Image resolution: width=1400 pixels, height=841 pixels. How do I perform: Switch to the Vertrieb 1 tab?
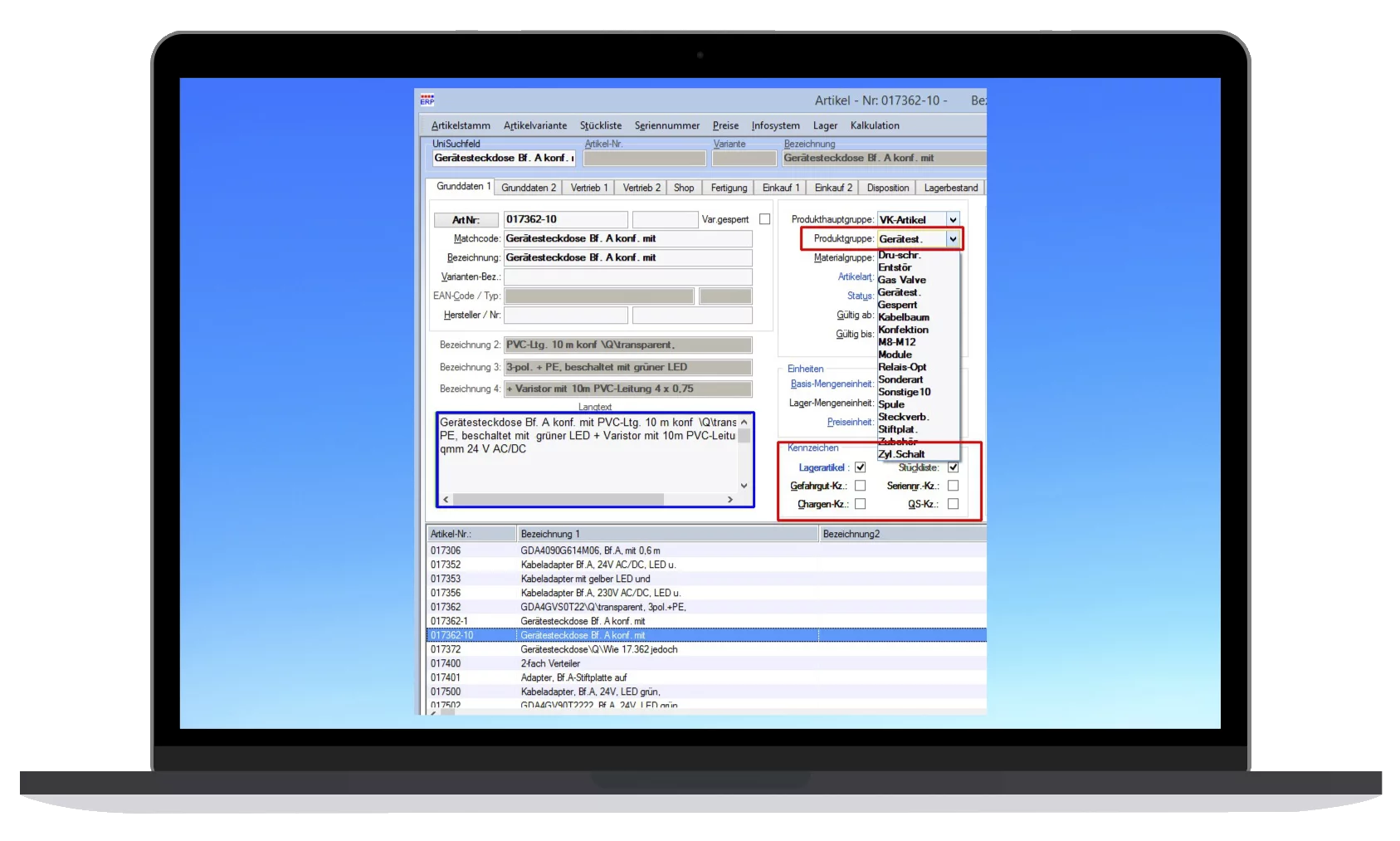[589, 188]
